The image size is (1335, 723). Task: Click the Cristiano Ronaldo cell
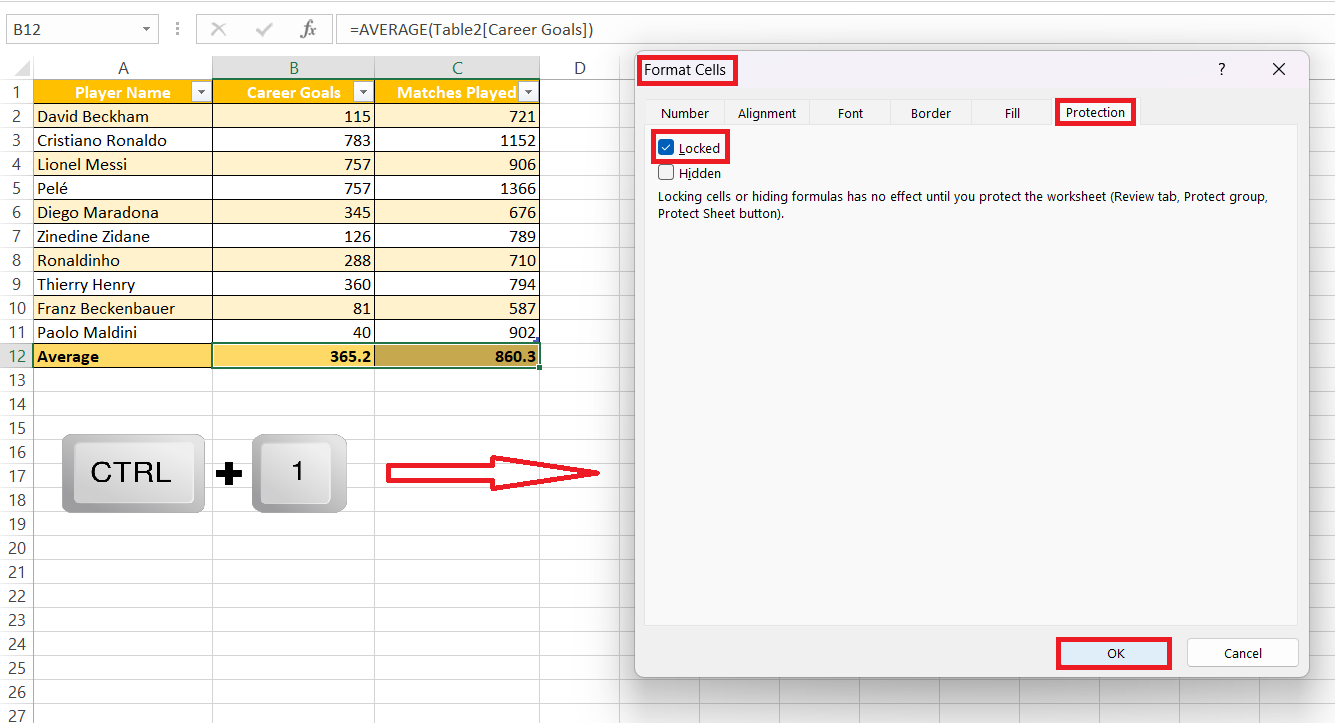[x=123, y=140]
